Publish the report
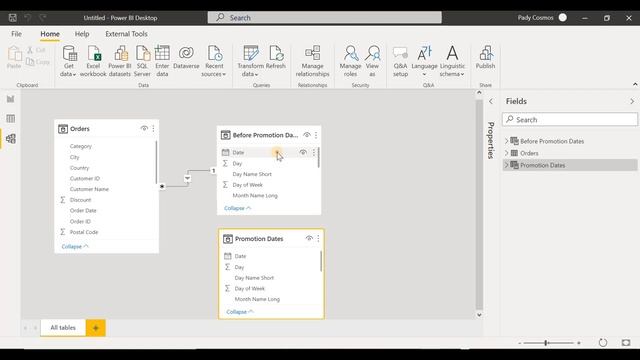Screen dimensions: 640x360 (x=485, y=58)
